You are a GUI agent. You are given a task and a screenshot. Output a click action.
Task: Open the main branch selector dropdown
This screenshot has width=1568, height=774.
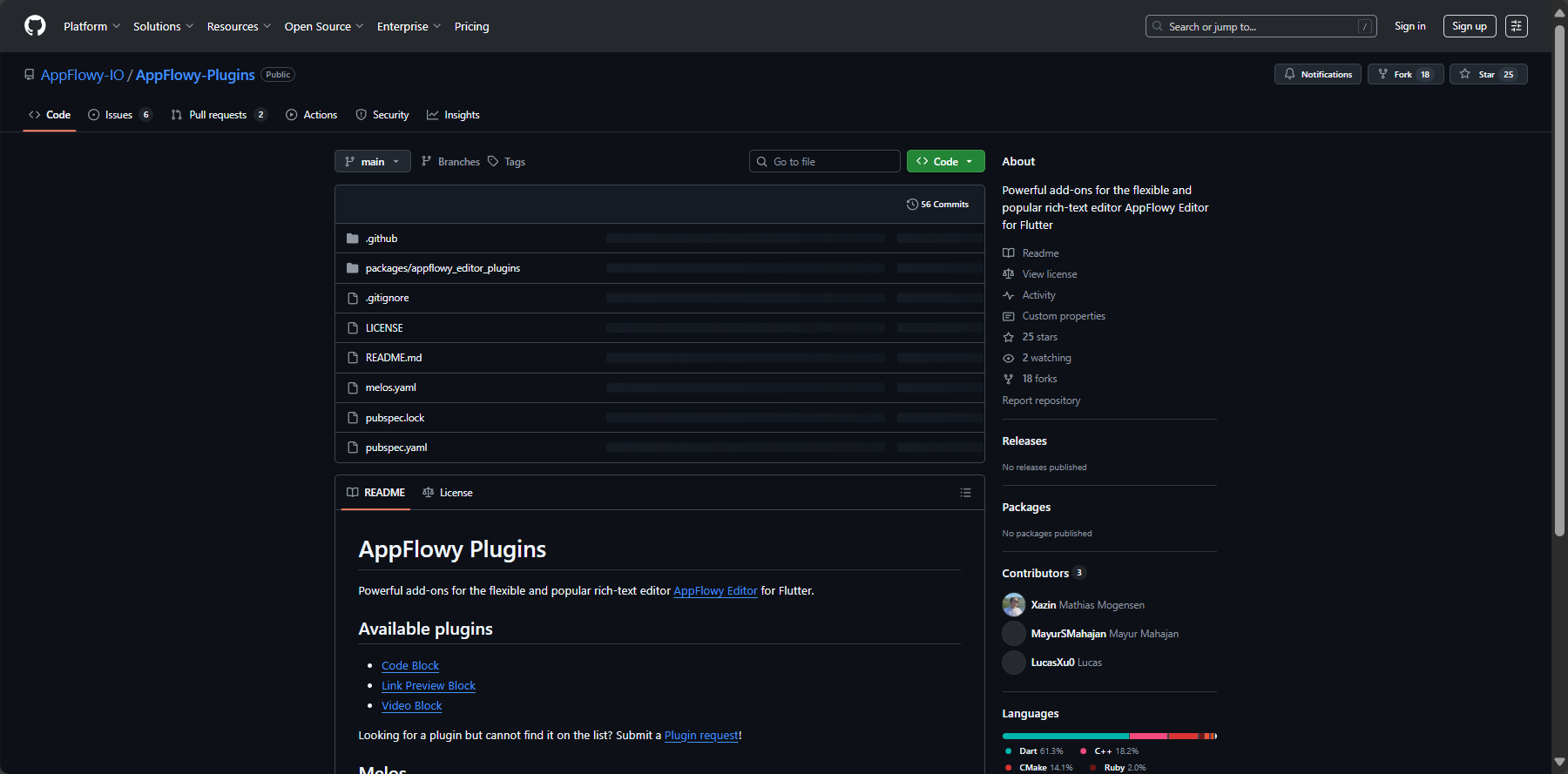tap(373, 162)
